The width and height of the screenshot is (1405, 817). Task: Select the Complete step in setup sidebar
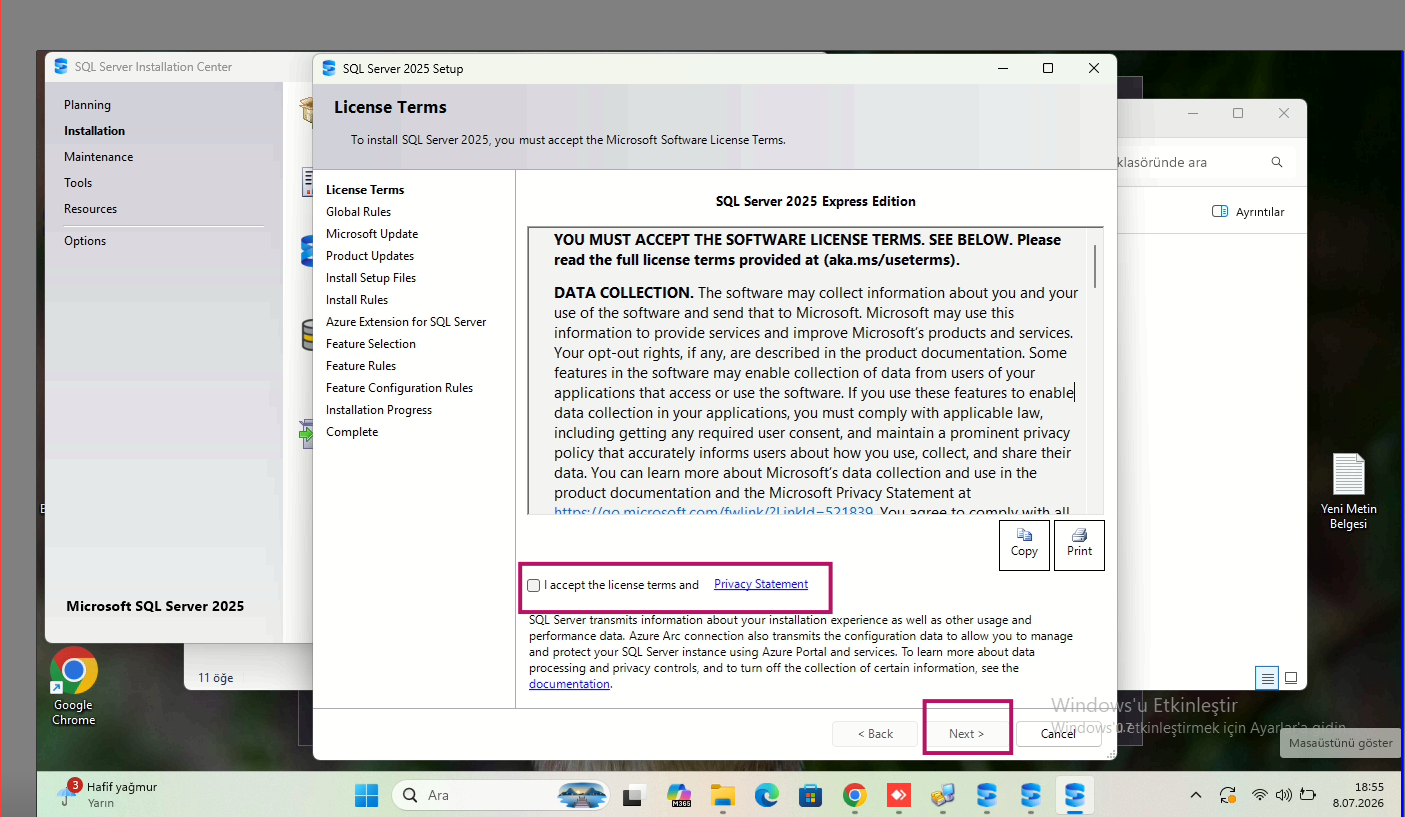[352, 432]
